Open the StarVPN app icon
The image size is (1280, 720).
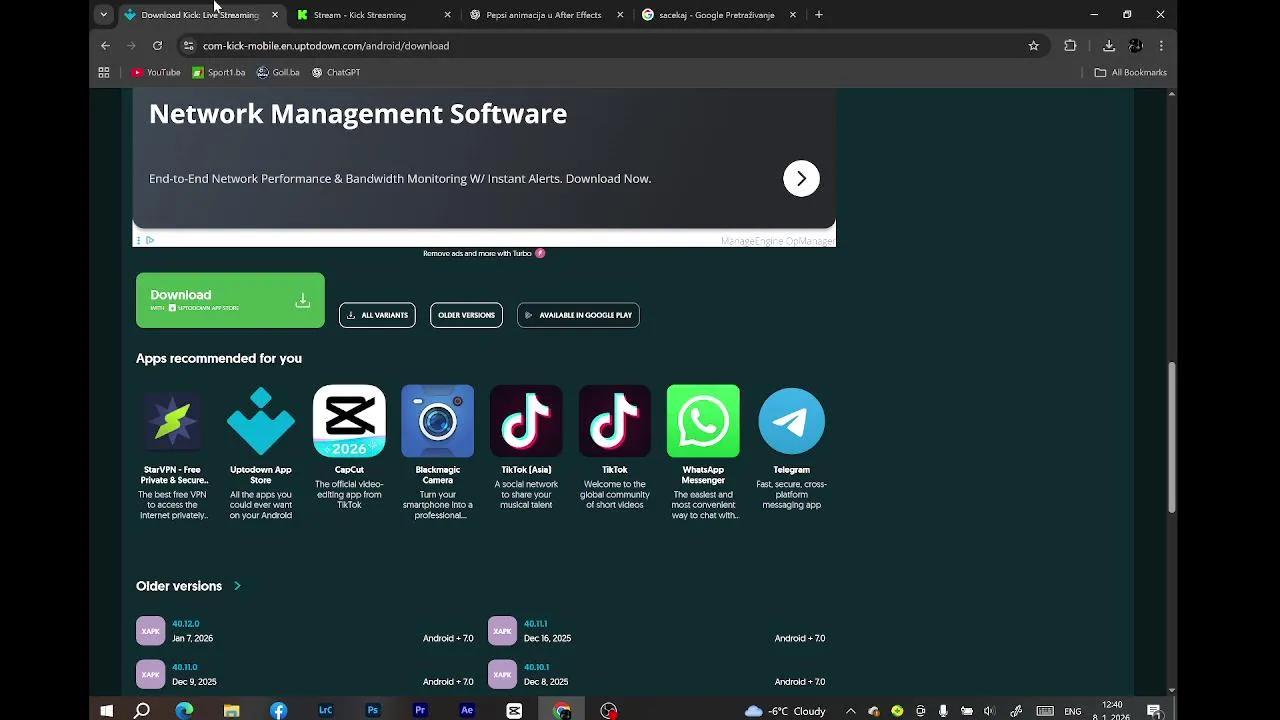pyautogui.click(x=172, y=421)
